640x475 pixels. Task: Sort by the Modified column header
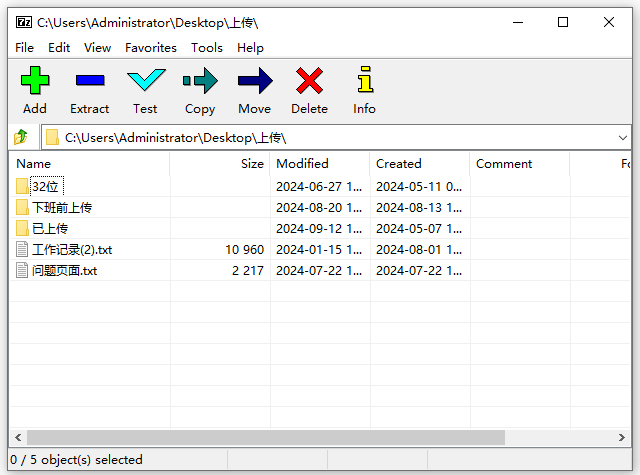pyautogui.click(x=320, y=164)
